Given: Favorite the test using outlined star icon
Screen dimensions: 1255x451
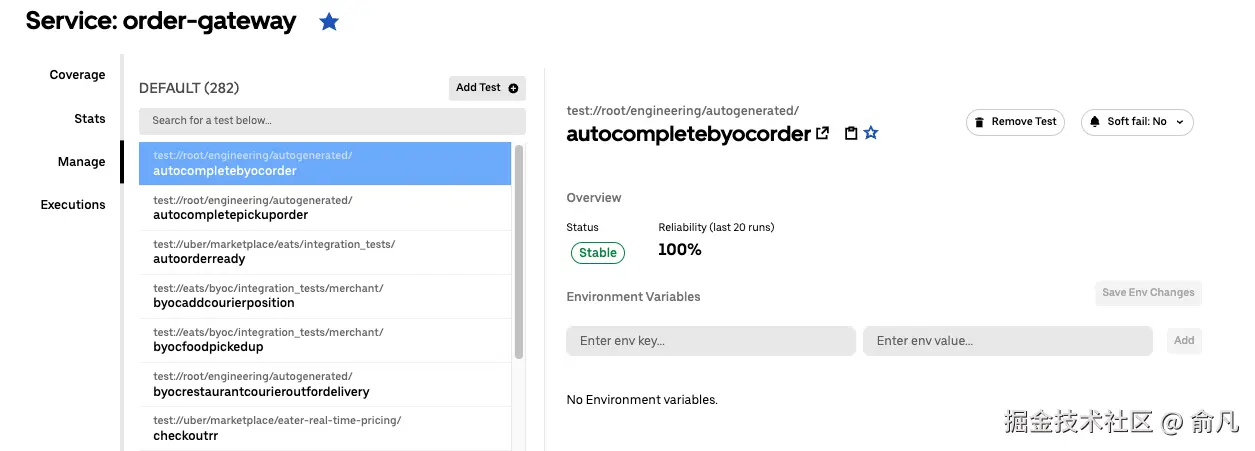Looking at the screenshot, I should (871, 133).
